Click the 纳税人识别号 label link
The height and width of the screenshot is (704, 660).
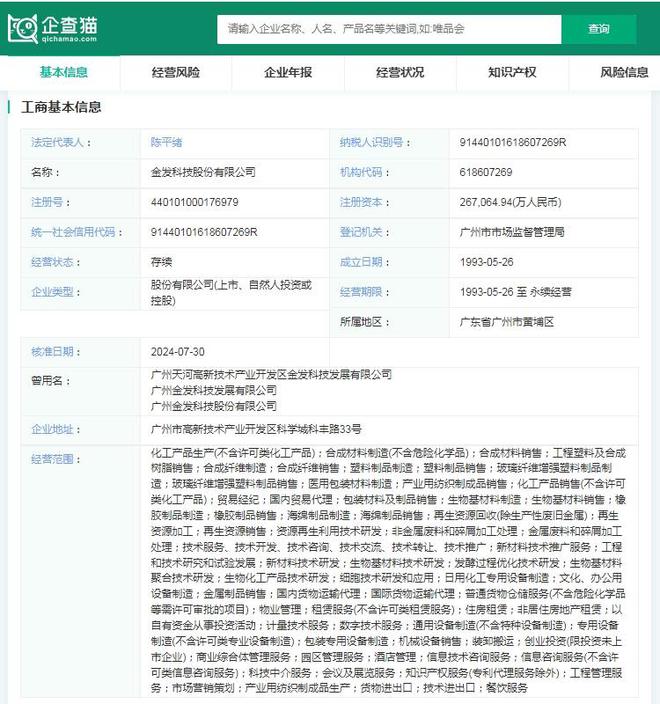(x=371, y=142)
